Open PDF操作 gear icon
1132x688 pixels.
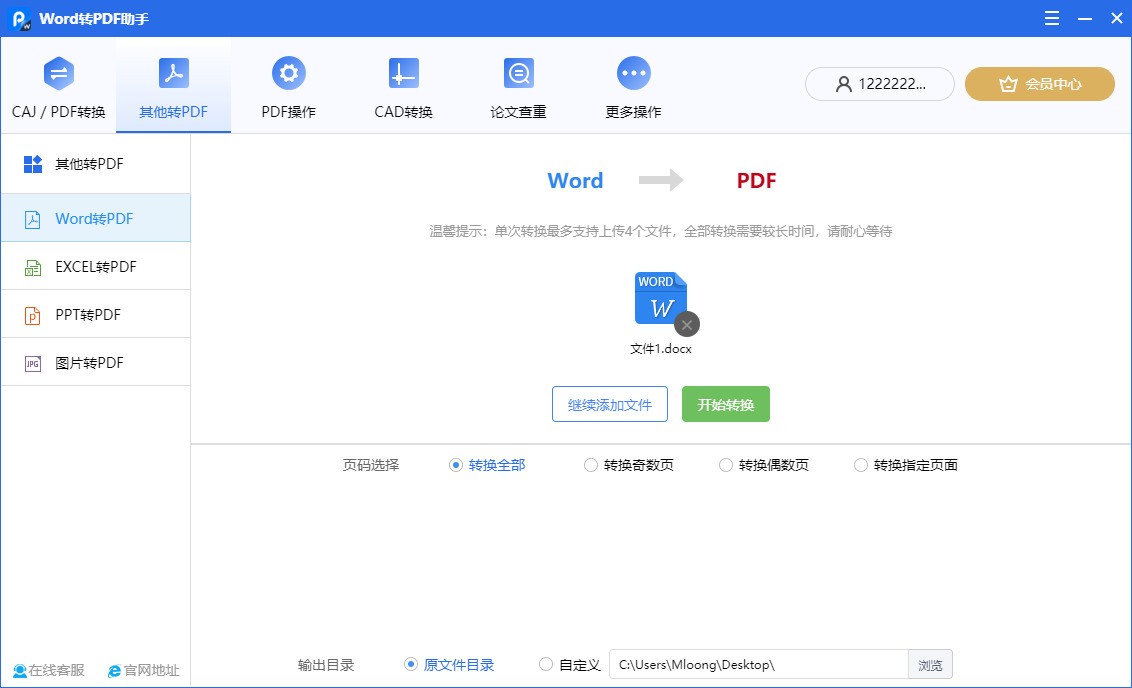coord(289,73)
